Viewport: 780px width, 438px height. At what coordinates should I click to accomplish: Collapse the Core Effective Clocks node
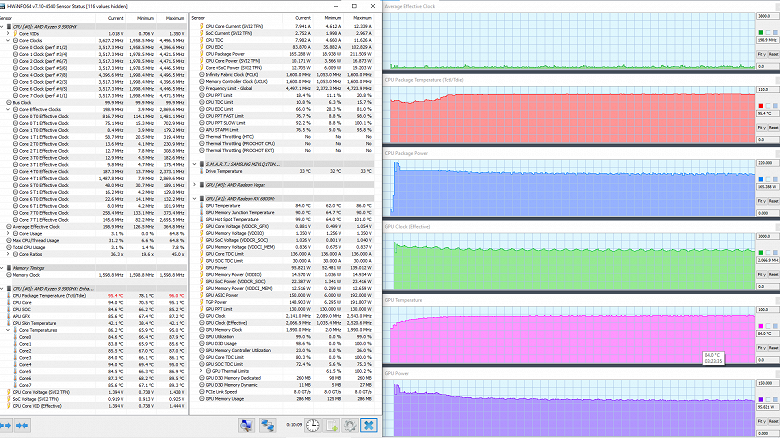point(8,110)
